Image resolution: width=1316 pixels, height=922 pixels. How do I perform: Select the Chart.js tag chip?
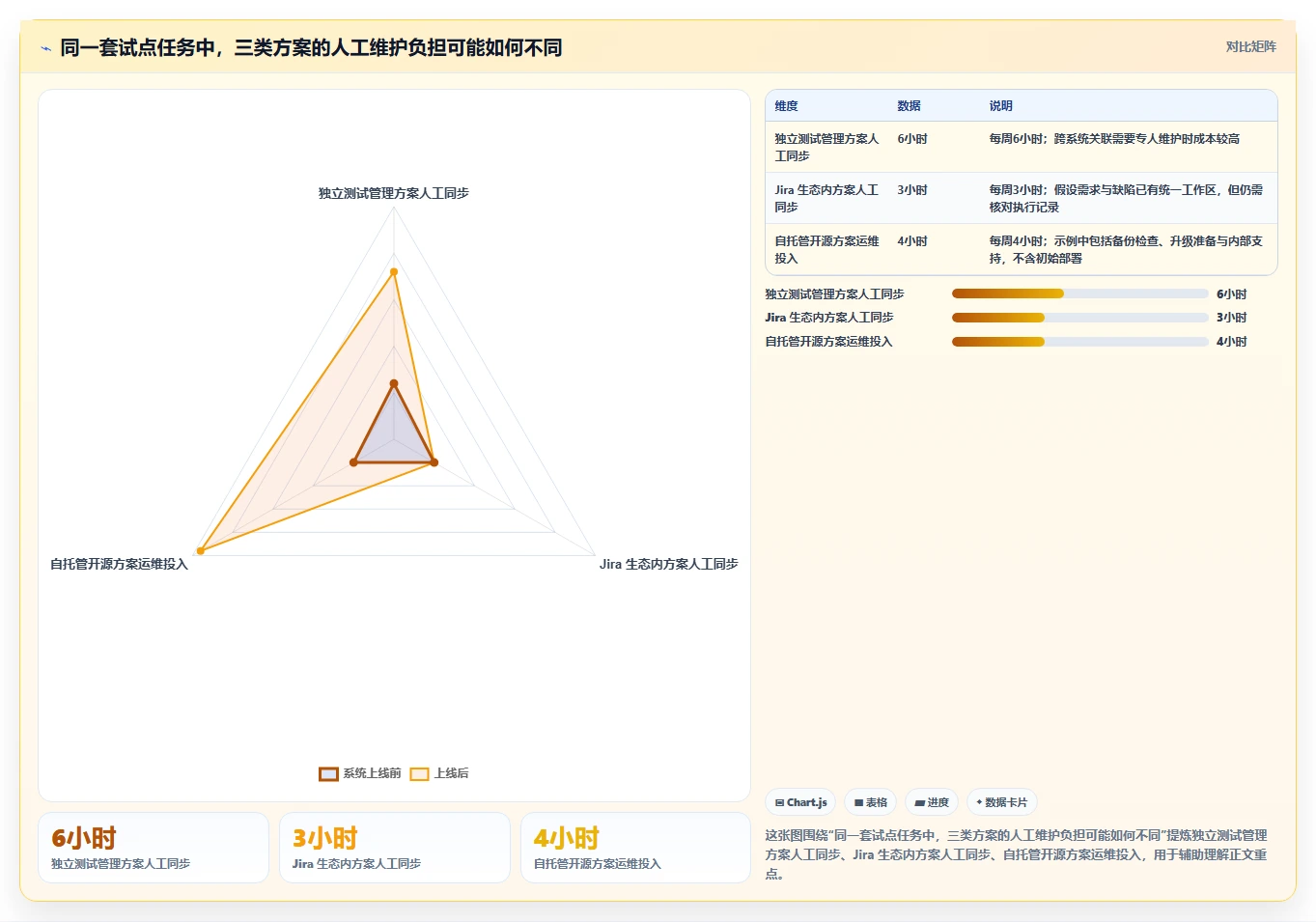(x=801, y=802)
